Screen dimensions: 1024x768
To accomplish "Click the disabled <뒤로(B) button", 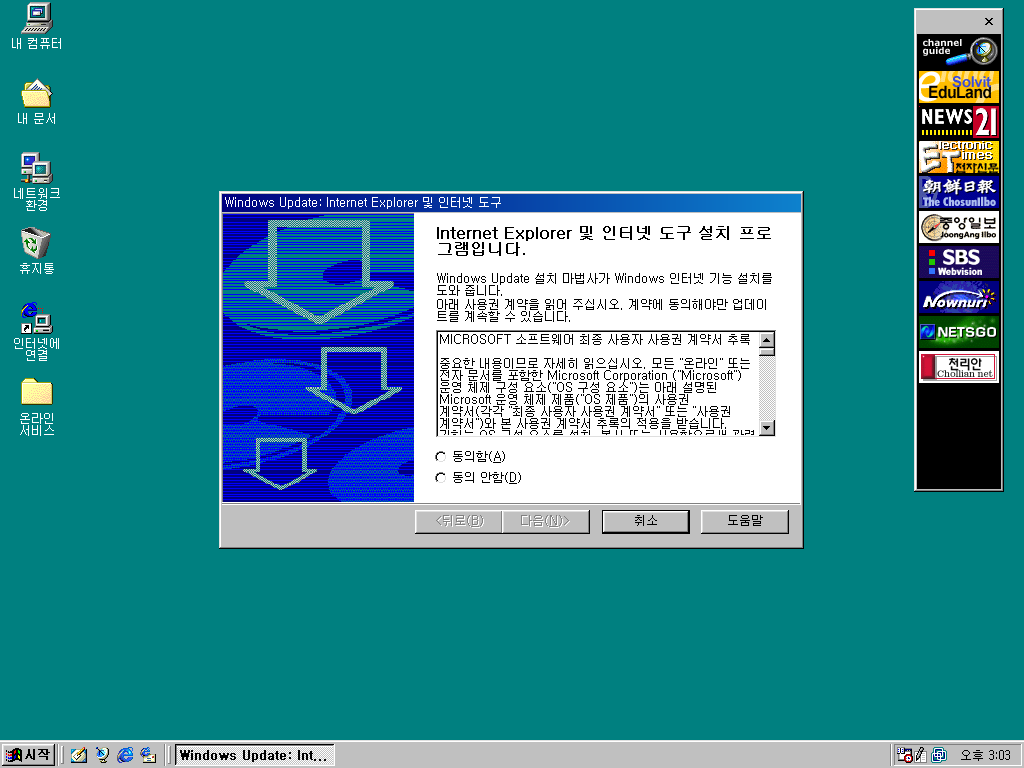I will (x=458, y=521).
